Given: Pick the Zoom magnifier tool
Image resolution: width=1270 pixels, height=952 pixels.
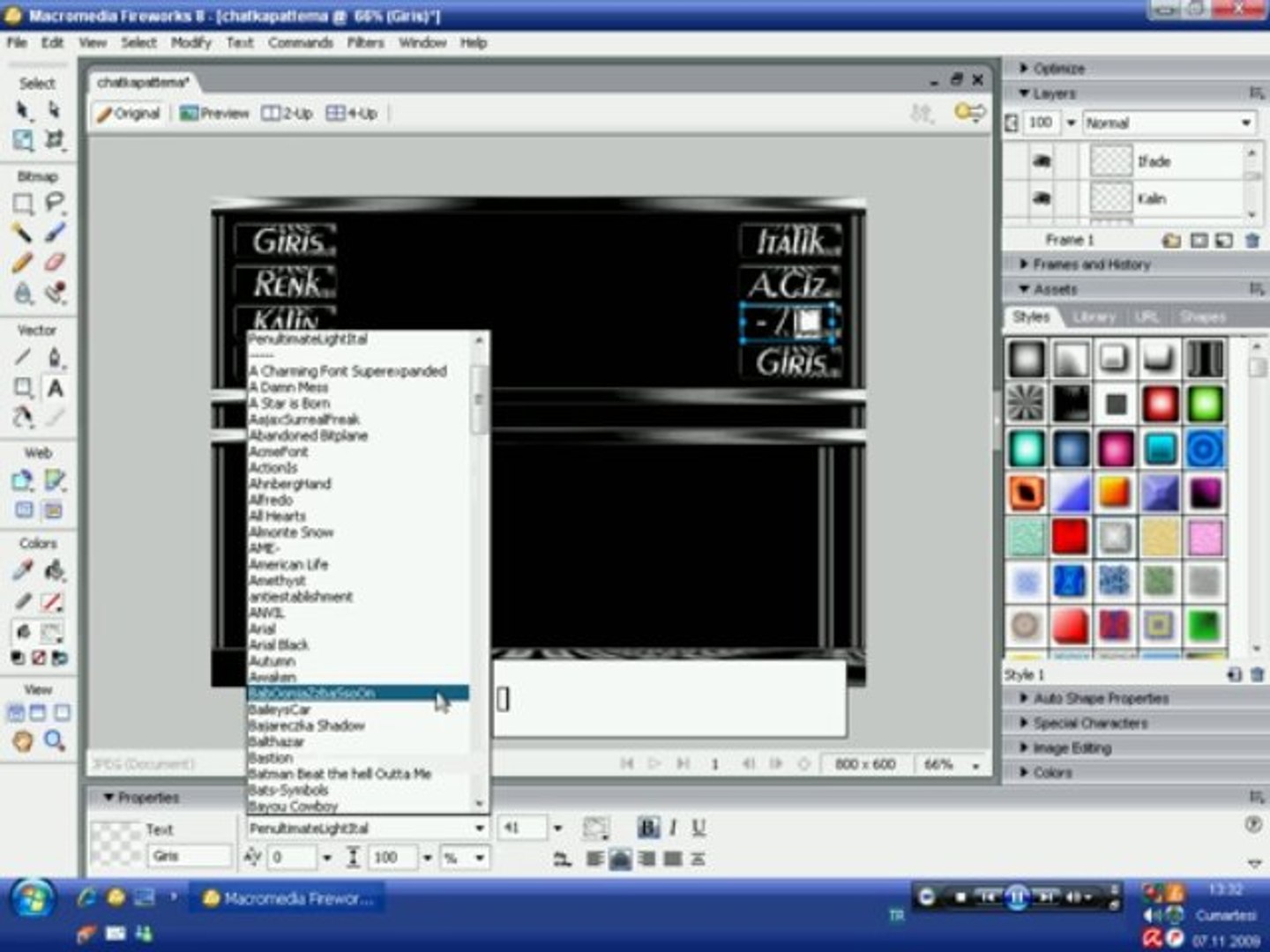Looking at the screenshot, I should tap(55, 740).
